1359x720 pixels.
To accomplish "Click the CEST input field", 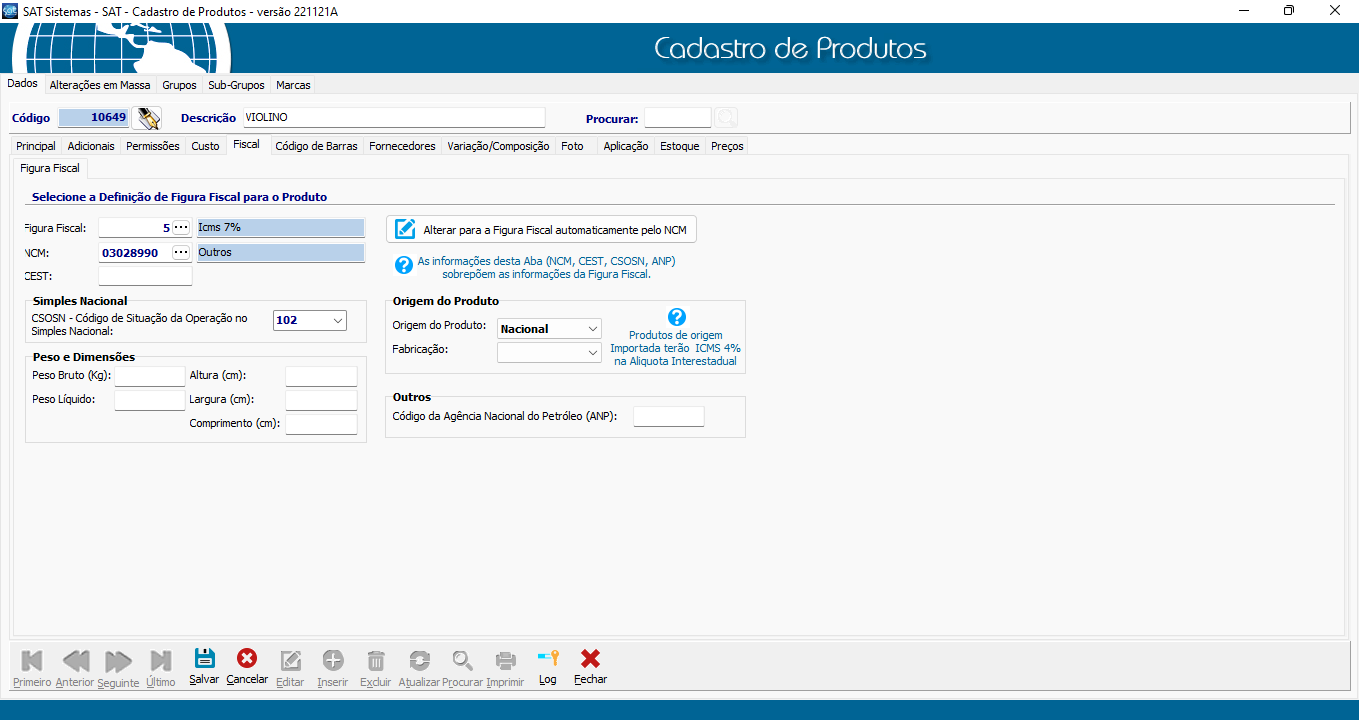I will (145, 276).
